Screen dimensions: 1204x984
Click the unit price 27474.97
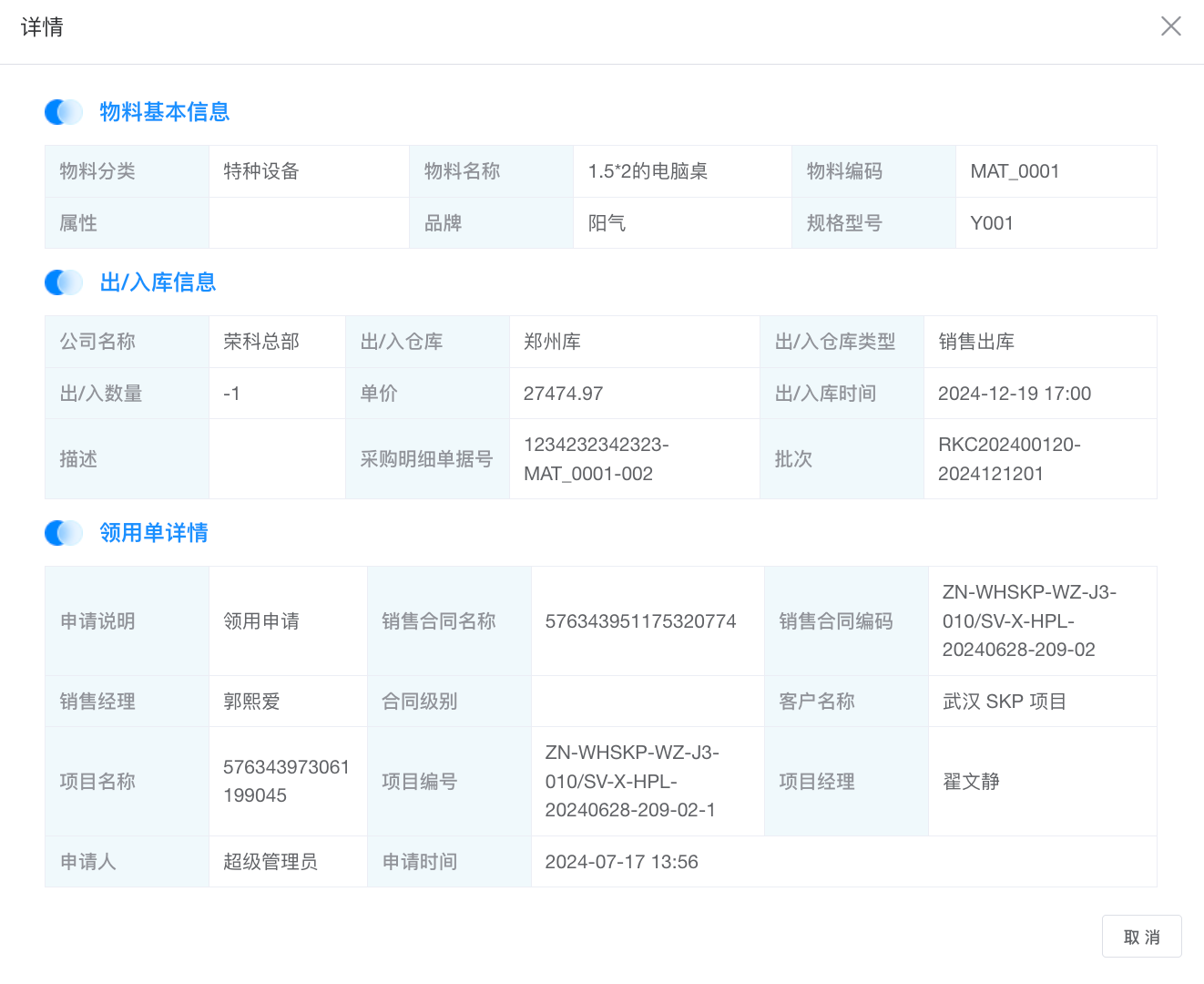click(x=563, y=394)
